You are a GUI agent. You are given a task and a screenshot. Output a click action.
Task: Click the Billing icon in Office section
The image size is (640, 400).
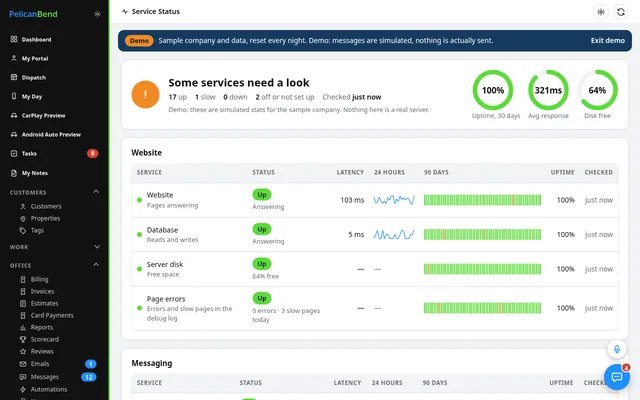click(23, 279)
